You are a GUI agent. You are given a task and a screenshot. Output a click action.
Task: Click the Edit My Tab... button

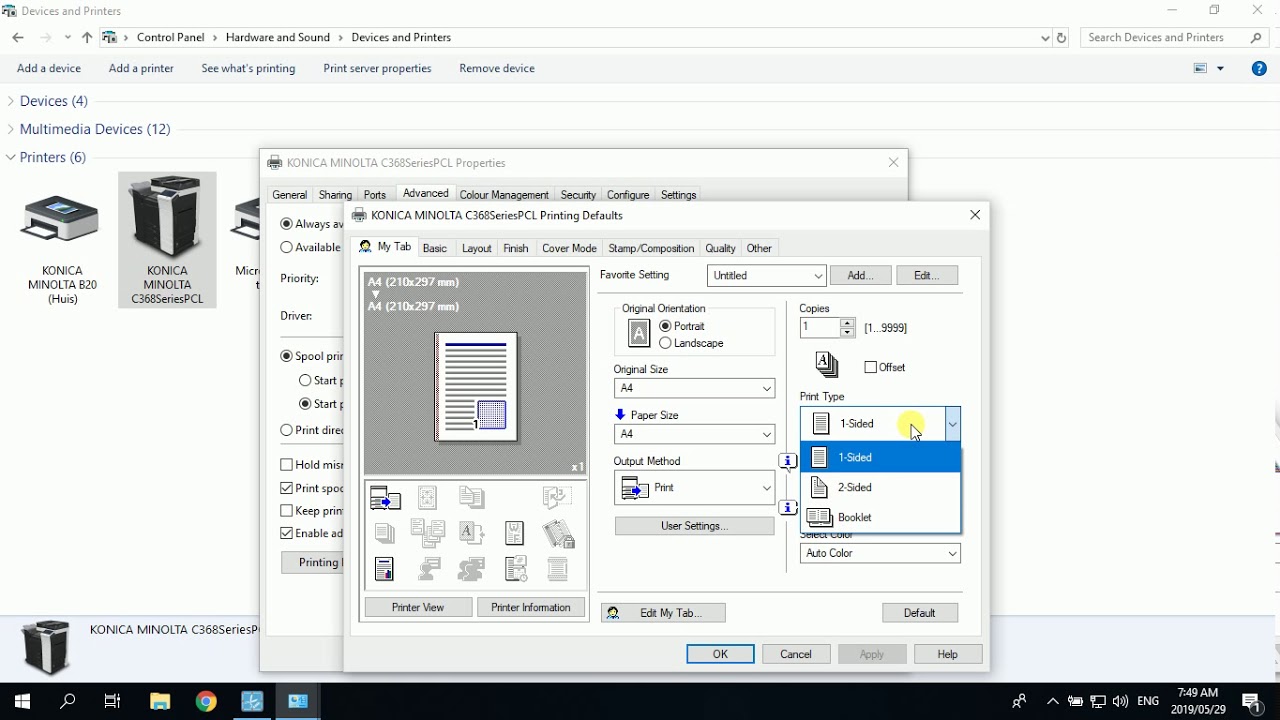[x=663, y=613]
